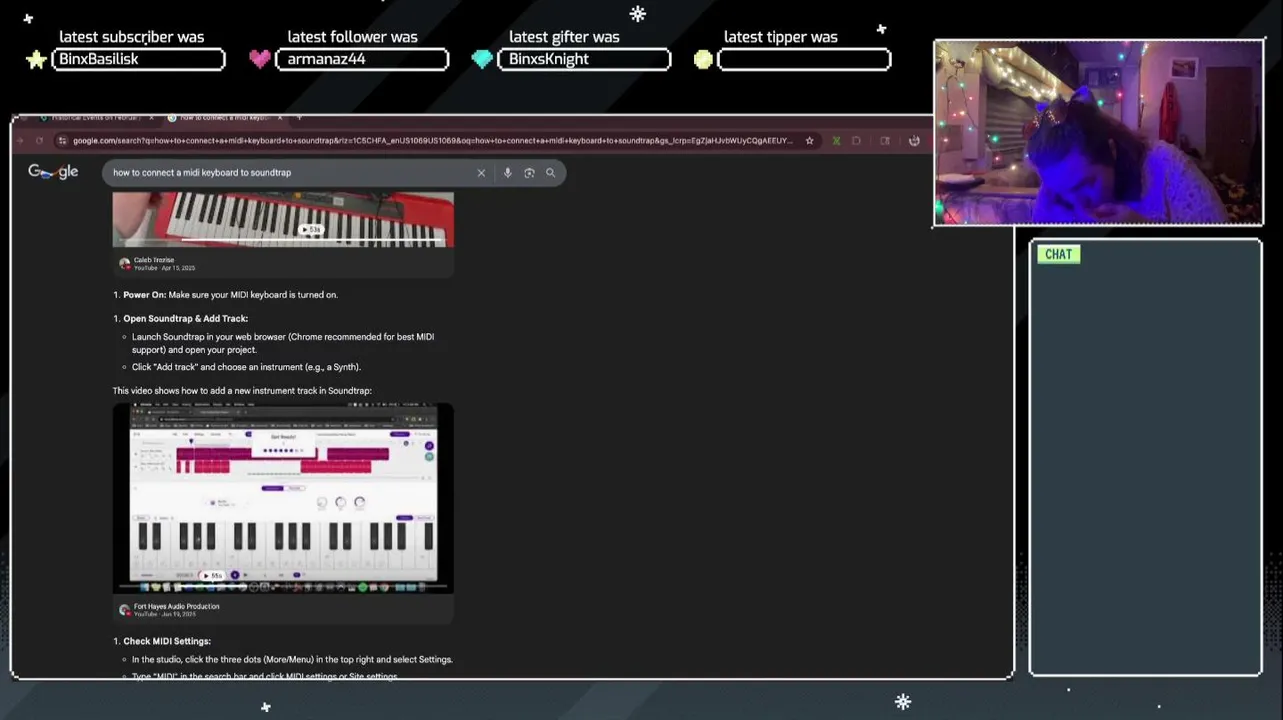Clear the Google search box text
The height and width of the screenshot is (720, 1283).
pyautogui.click(x=481, y=173)
